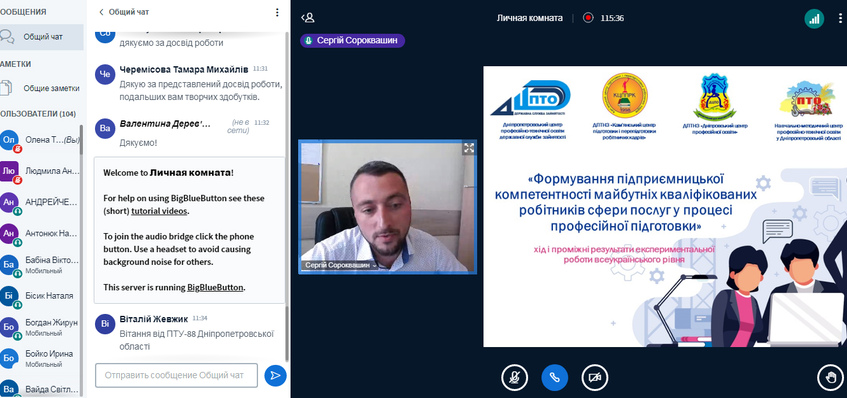This screenshot has height=398, width=847.
Task: Make the webcam video fullscreen
Action: click(468, 148)
